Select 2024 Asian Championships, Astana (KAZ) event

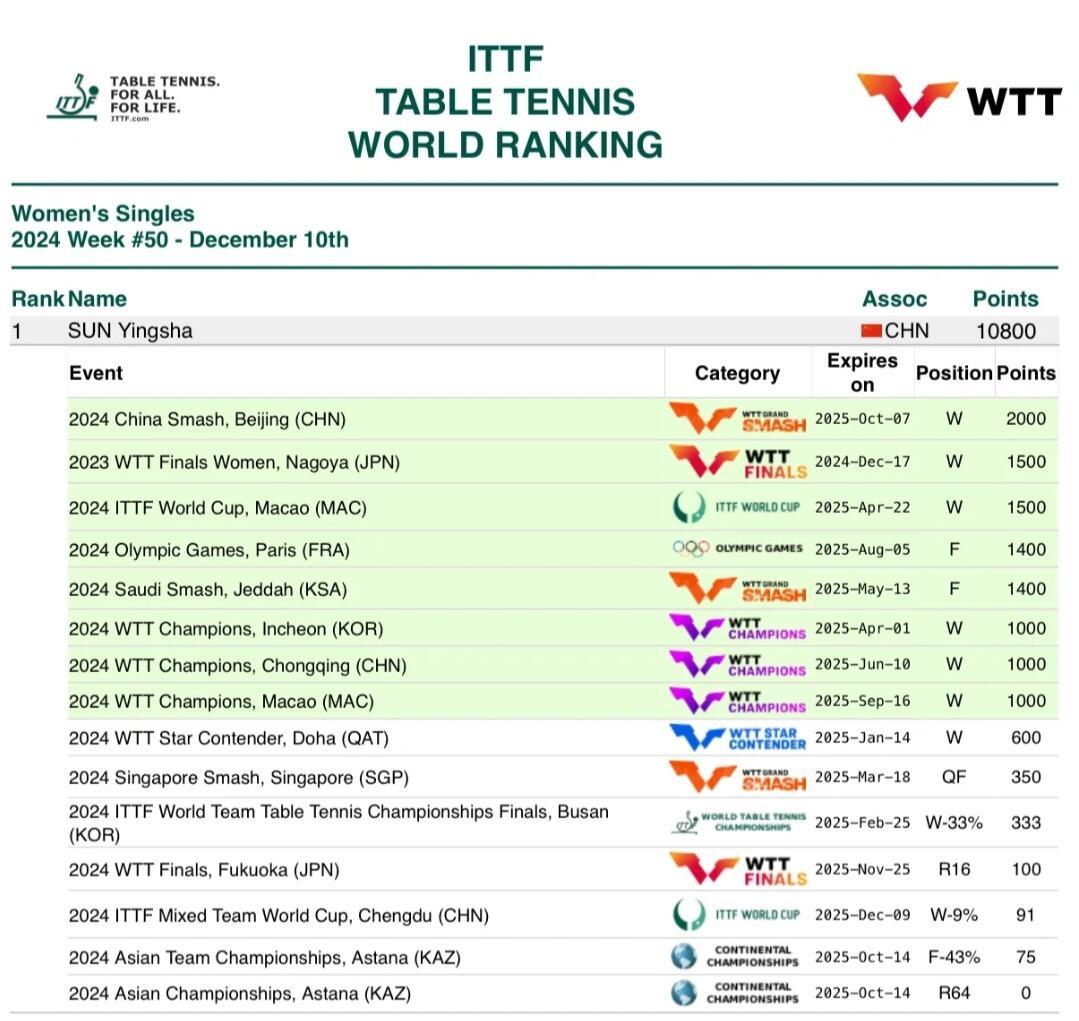coord(239,993)
